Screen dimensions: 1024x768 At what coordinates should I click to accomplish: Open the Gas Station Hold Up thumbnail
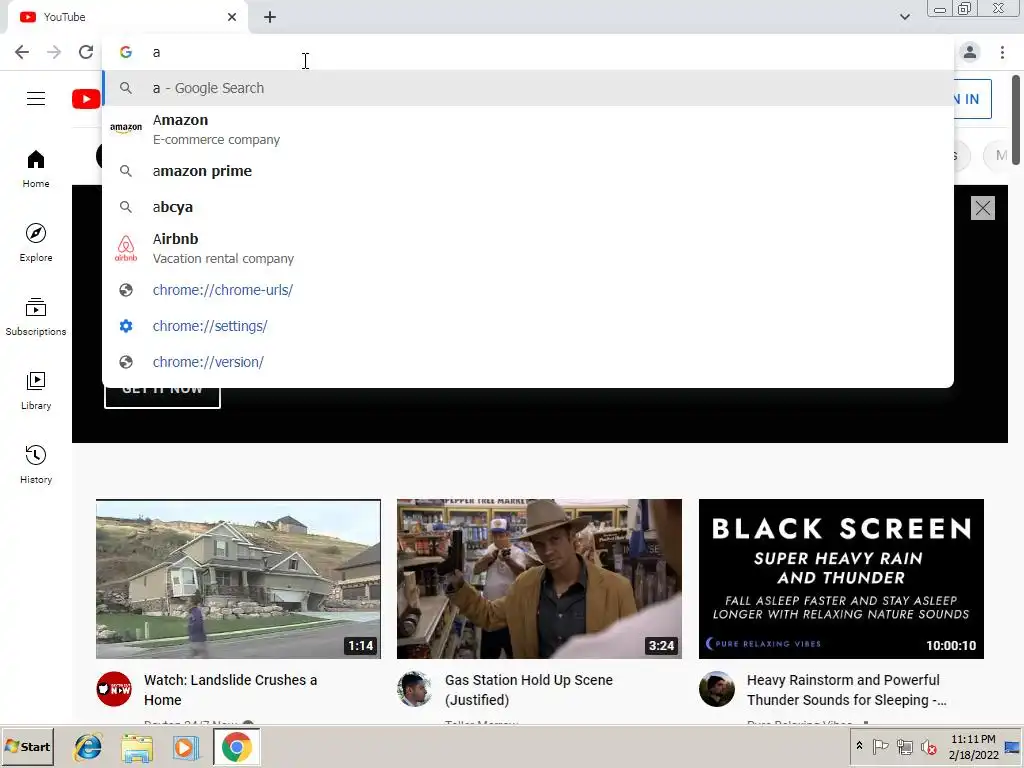click(539, 579)
